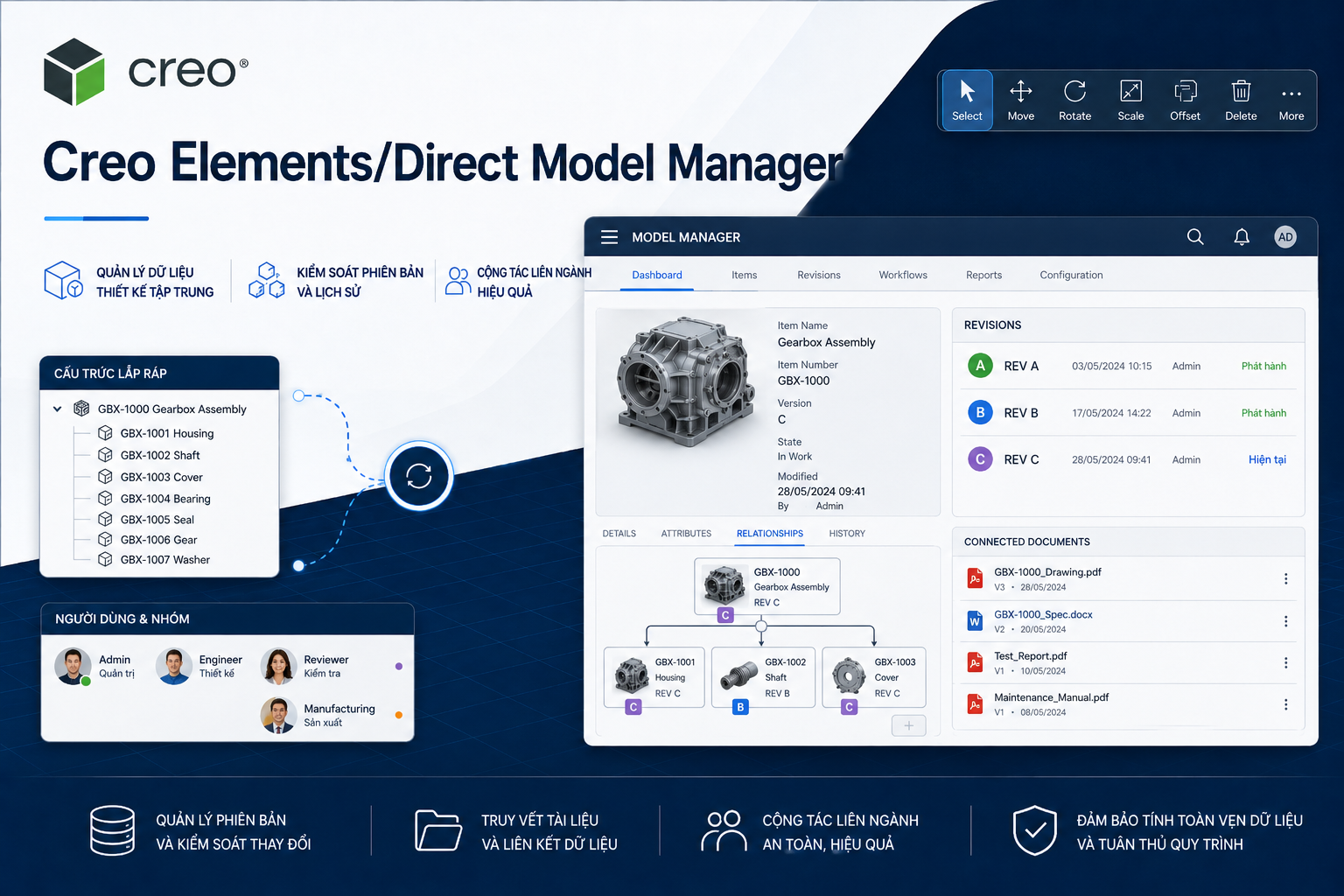Open GBX-1000_Spec.docx document
1344x896 pixels.
click(x=1043, y=614)
